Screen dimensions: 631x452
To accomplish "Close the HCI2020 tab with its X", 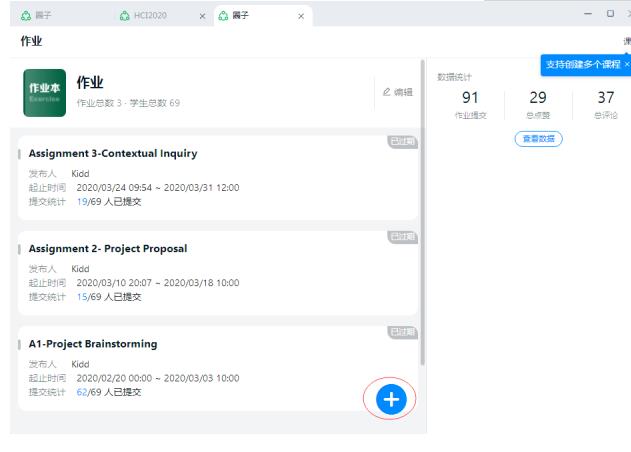I will click(202, 16).
